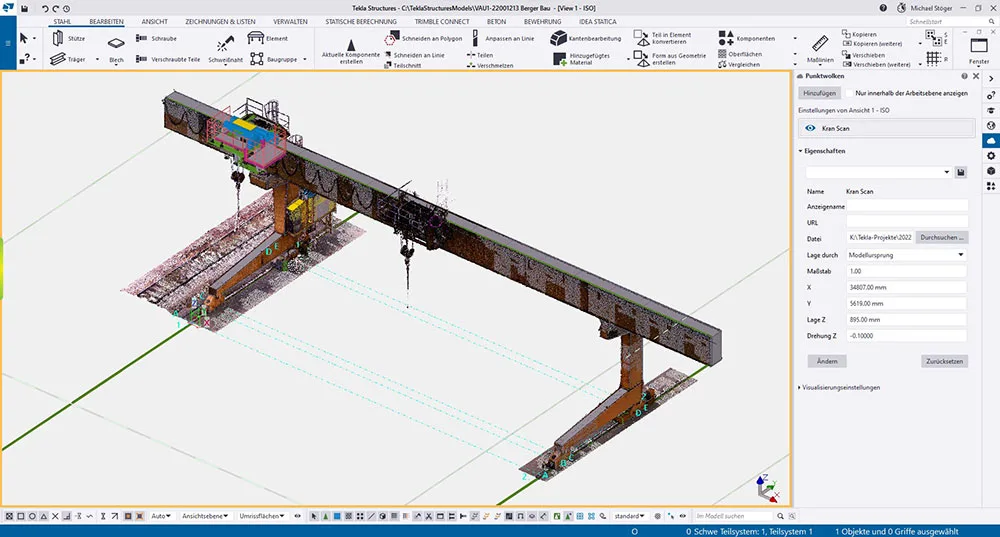Image resolution: width=1000 pixels, height=537 pixels.
Task: Select the Träger beam tool
Action: [68, 59]
